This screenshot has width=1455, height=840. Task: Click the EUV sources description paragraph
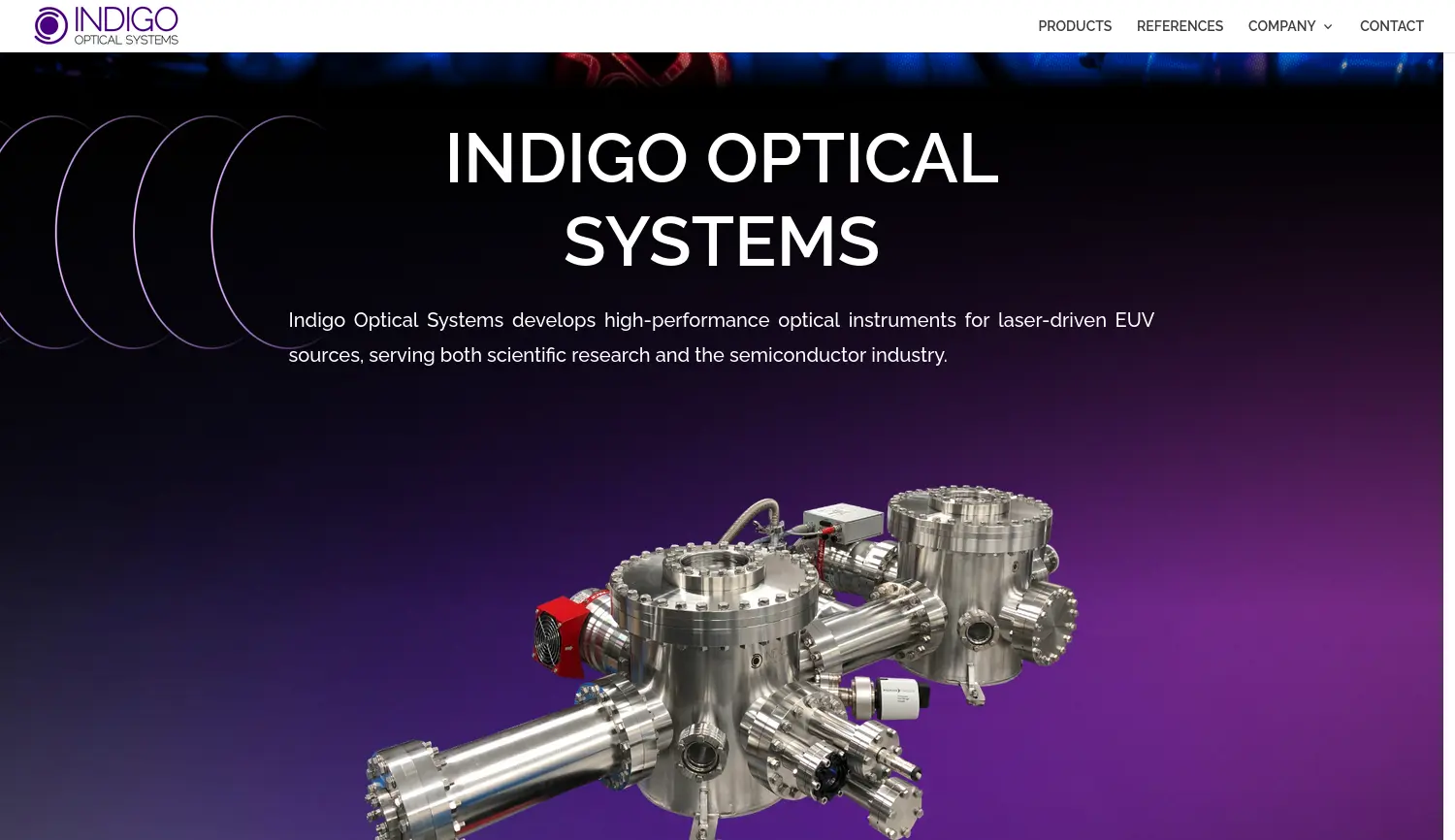722,338
